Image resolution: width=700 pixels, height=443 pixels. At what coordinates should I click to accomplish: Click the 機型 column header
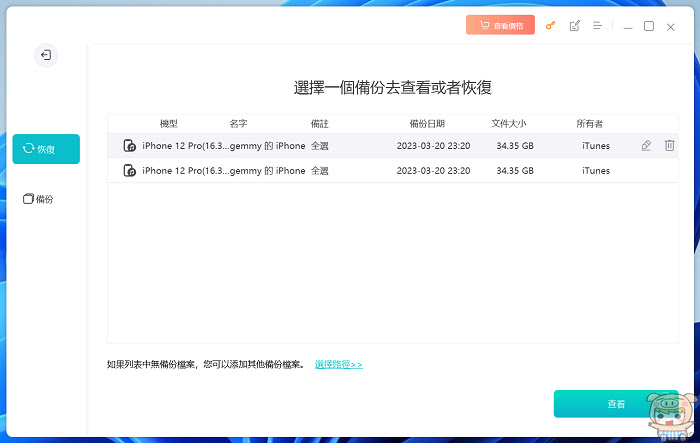point(169,124)
